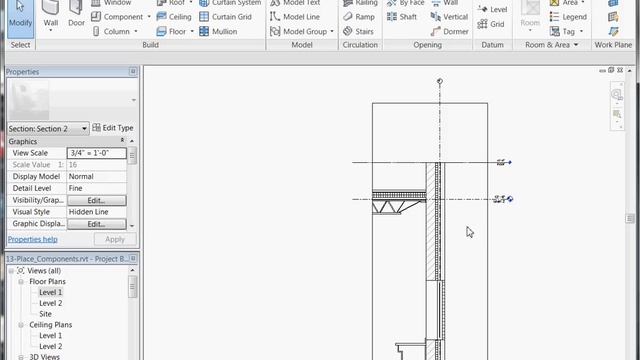Collapse the Floor Plans tree node

[x=21, y=282]
